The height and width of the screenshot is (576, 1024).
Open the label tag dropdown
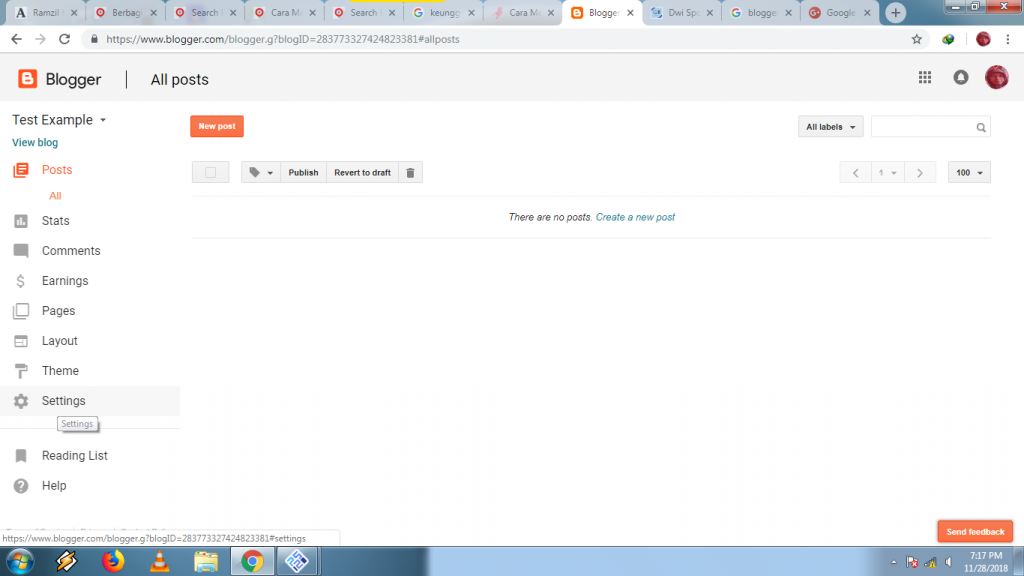click(x=261, y=172)
